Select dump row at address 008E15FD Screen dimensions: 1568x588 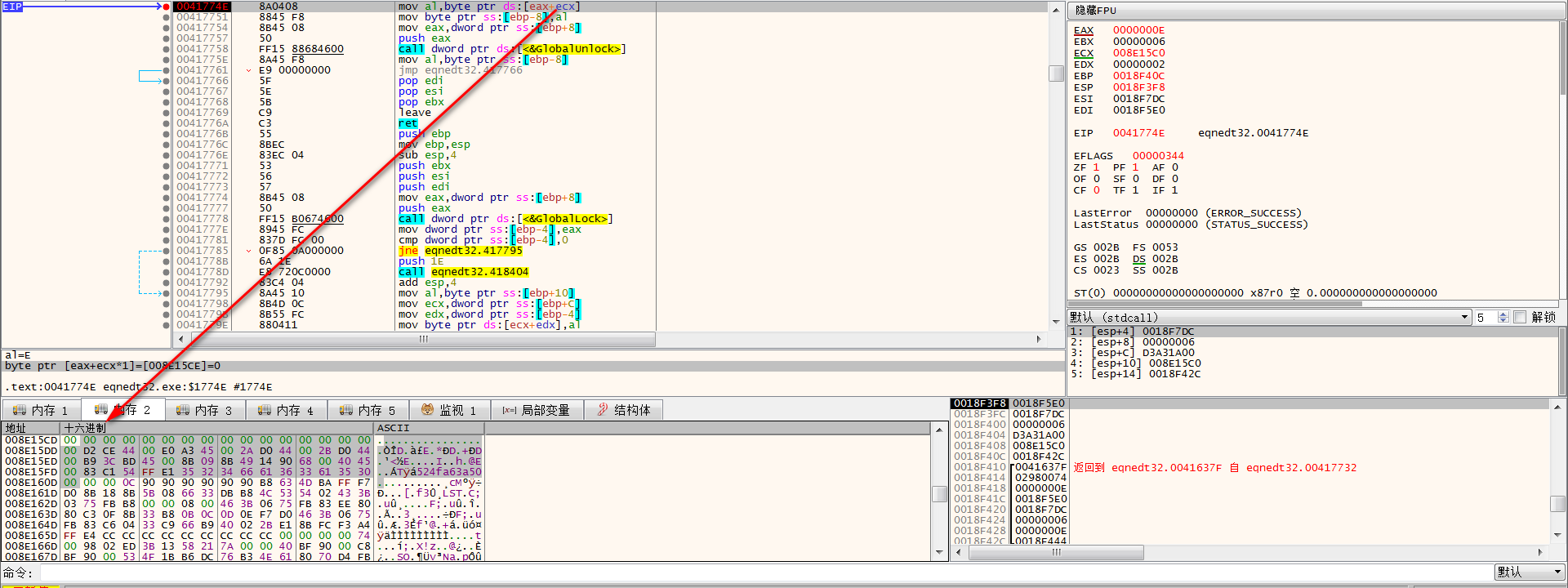[243, 472]
